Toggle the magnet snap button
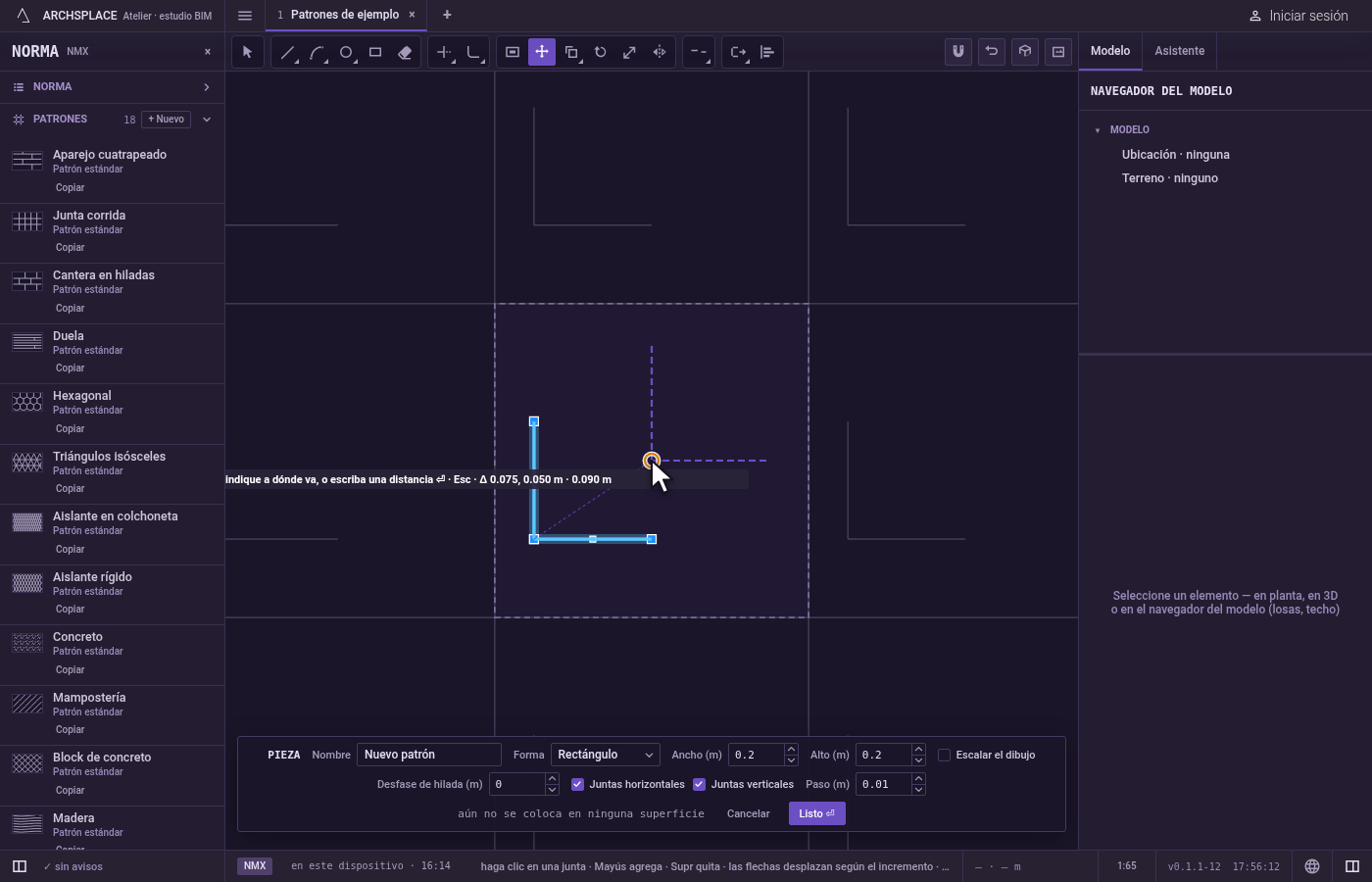Screen dimensions: 1372x882 coord(958,52)
